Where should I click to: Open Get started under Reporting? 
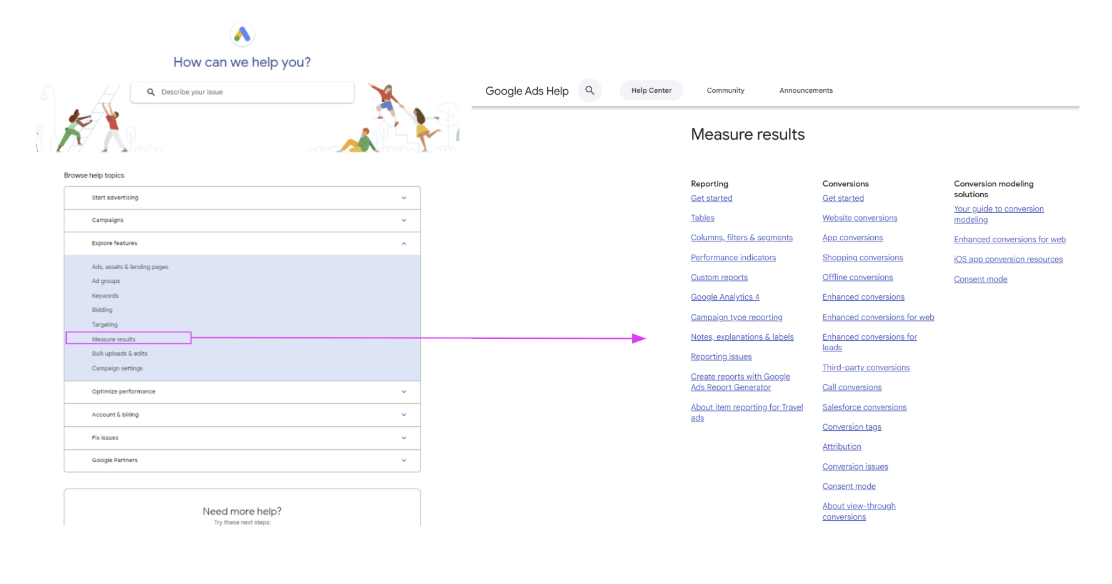click(x=711, y=198)
